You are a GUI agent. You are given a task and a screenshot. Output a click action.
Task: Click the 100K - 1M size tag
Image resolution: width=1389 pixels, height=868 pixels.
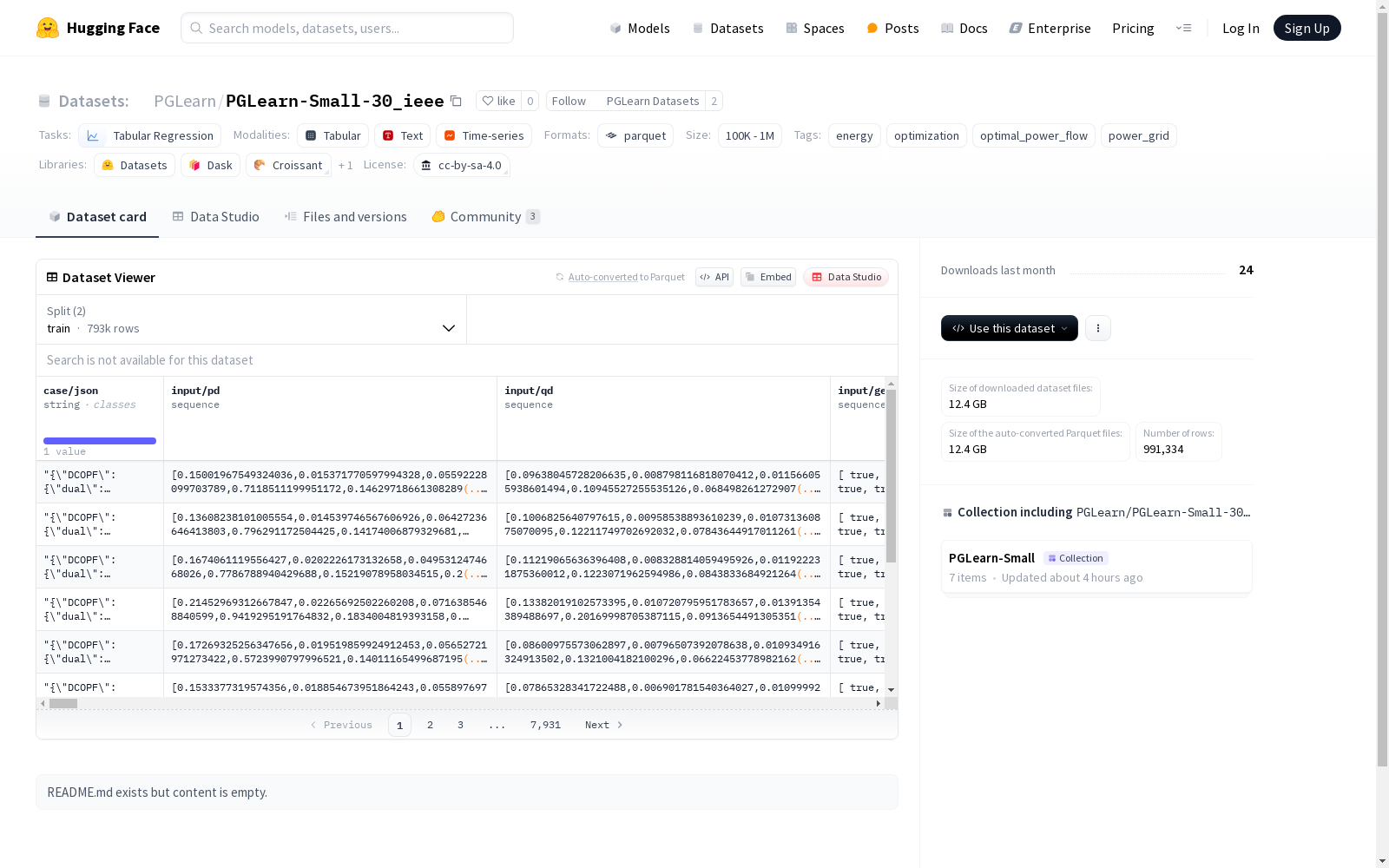pos(749,135)
